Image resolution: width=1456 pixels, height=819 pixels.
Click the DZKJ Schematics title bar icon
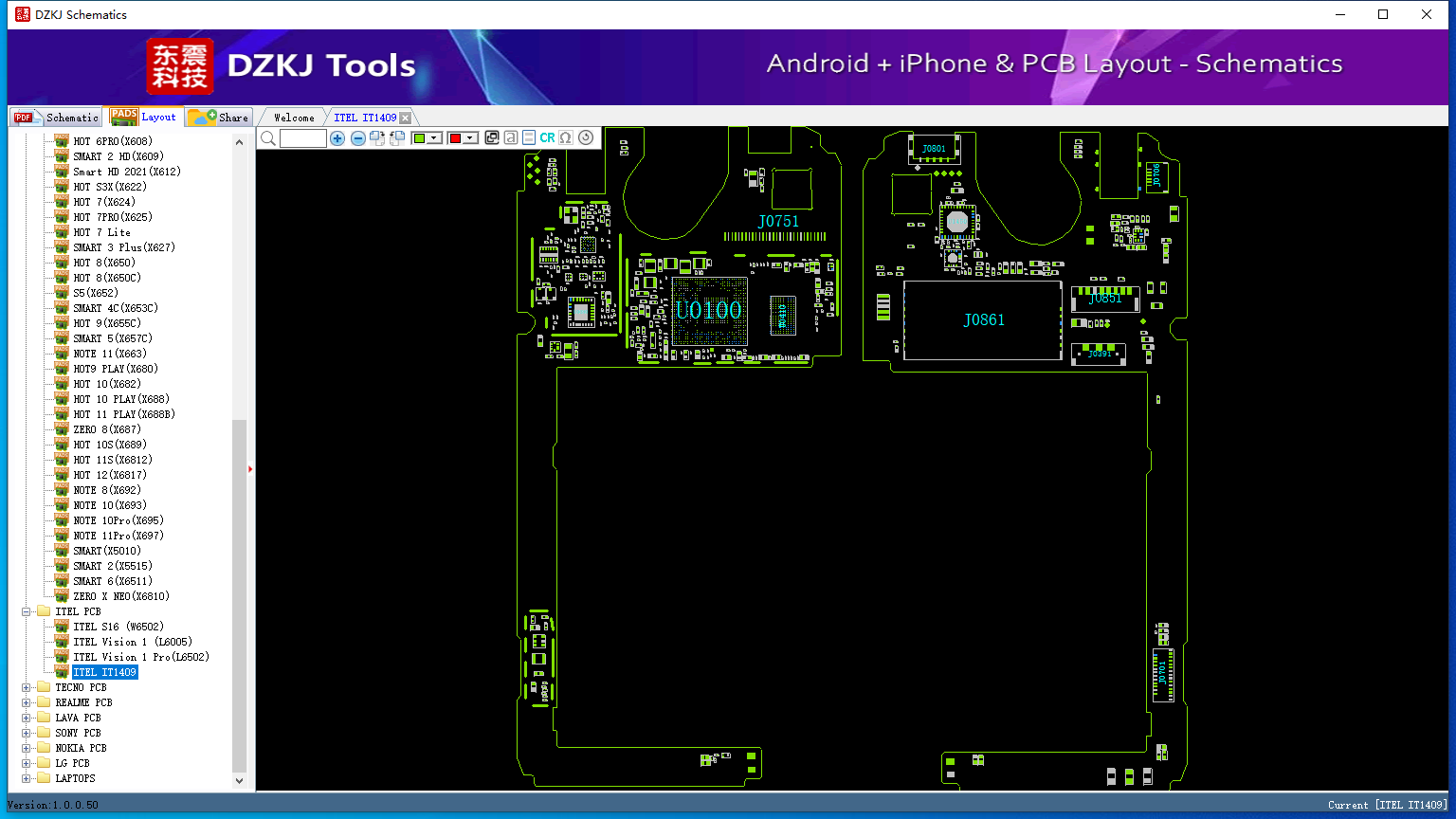(23, 14)
